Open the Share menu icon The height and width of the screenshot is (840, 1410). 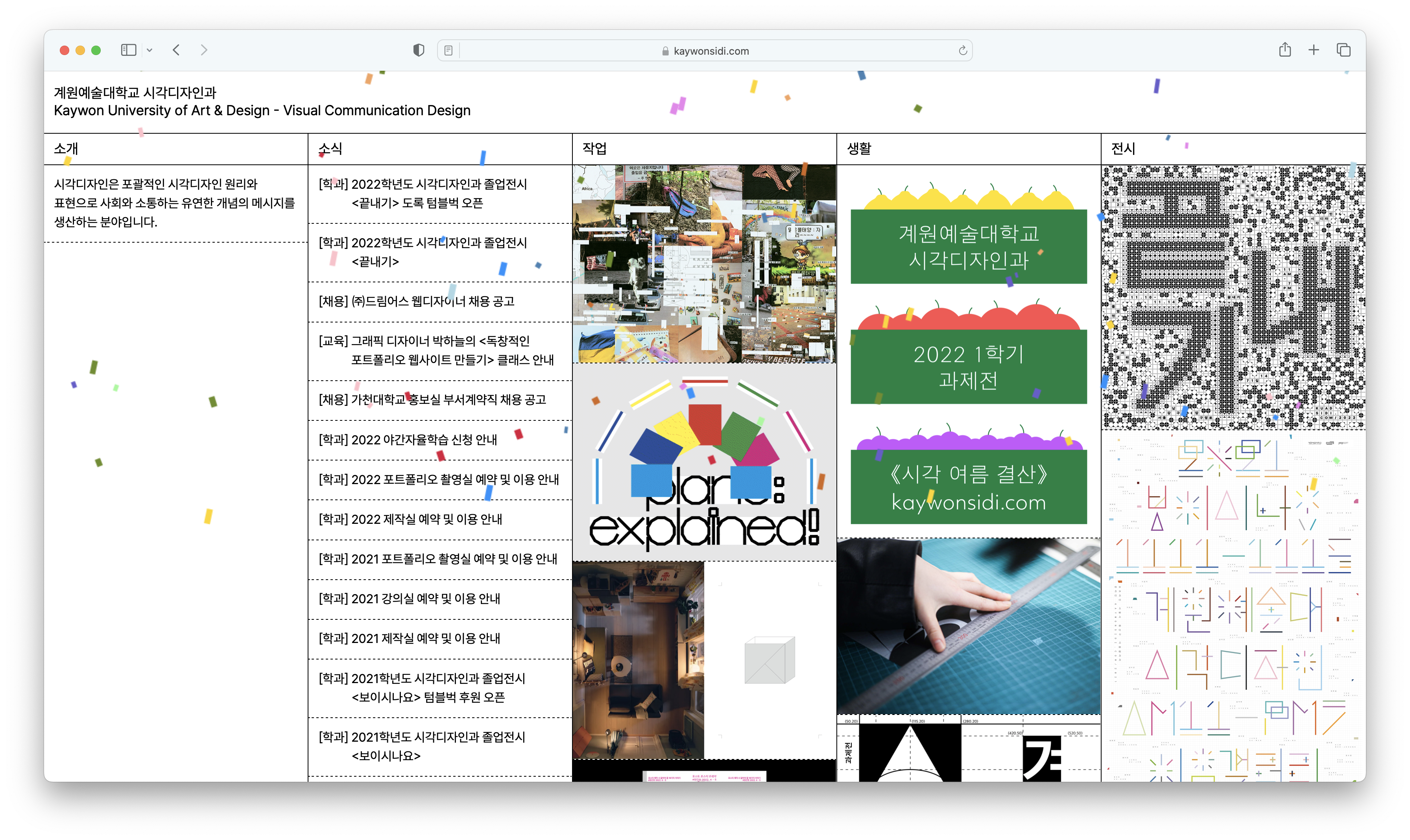point(1284,50)
